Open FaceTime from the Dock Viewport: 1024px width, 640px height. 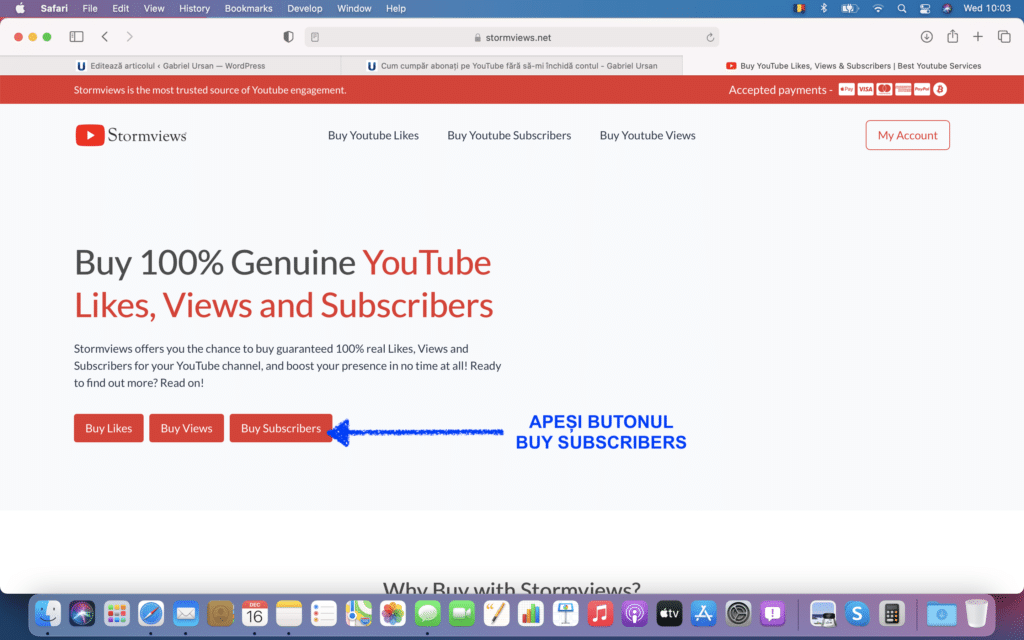(x=462, y=613)
